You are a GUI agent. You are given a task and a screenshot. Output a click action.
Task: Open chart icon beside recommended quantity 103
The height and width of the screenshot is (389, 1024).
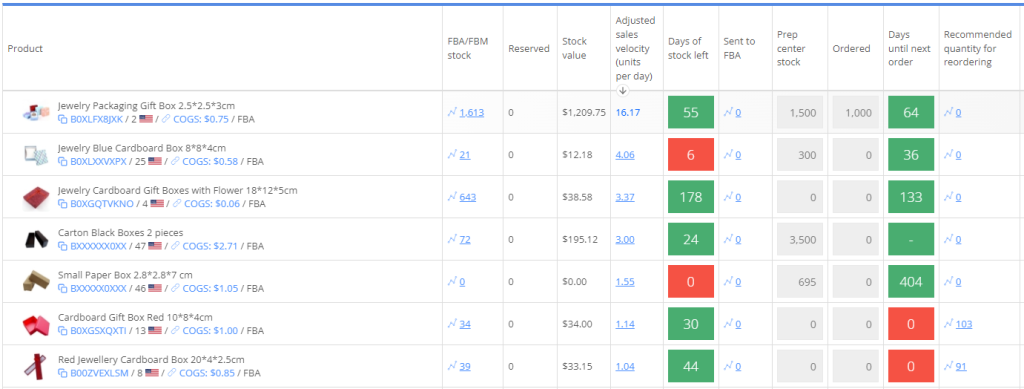pyautogui.click(x=949, y=324)
